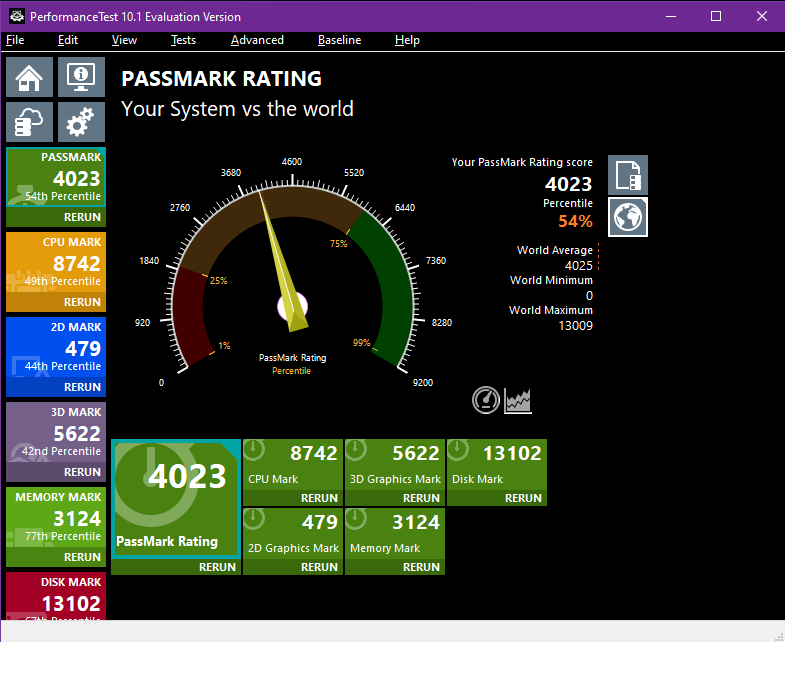Image resolution: width=785 pixels, height=692 pixels.
Task: Rerun the Memory Mark in sidebar
Action: click(x=56, y=557)
